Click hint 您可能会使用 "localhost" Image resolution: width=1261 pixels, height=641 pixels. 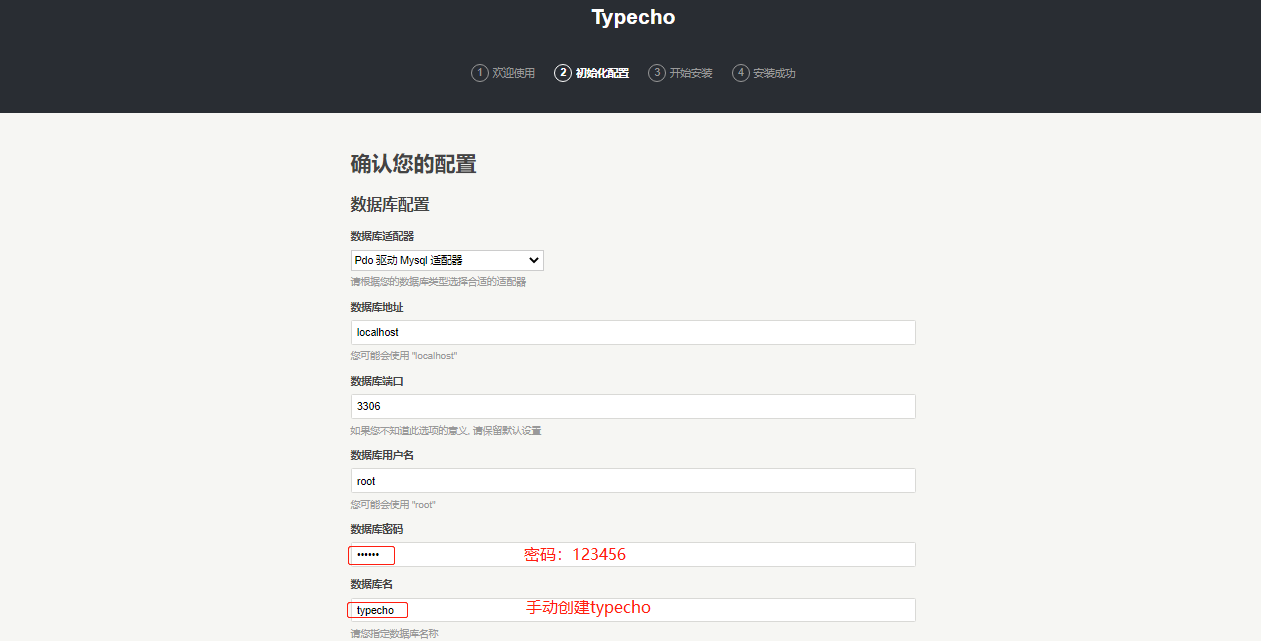tap(404, 356)
